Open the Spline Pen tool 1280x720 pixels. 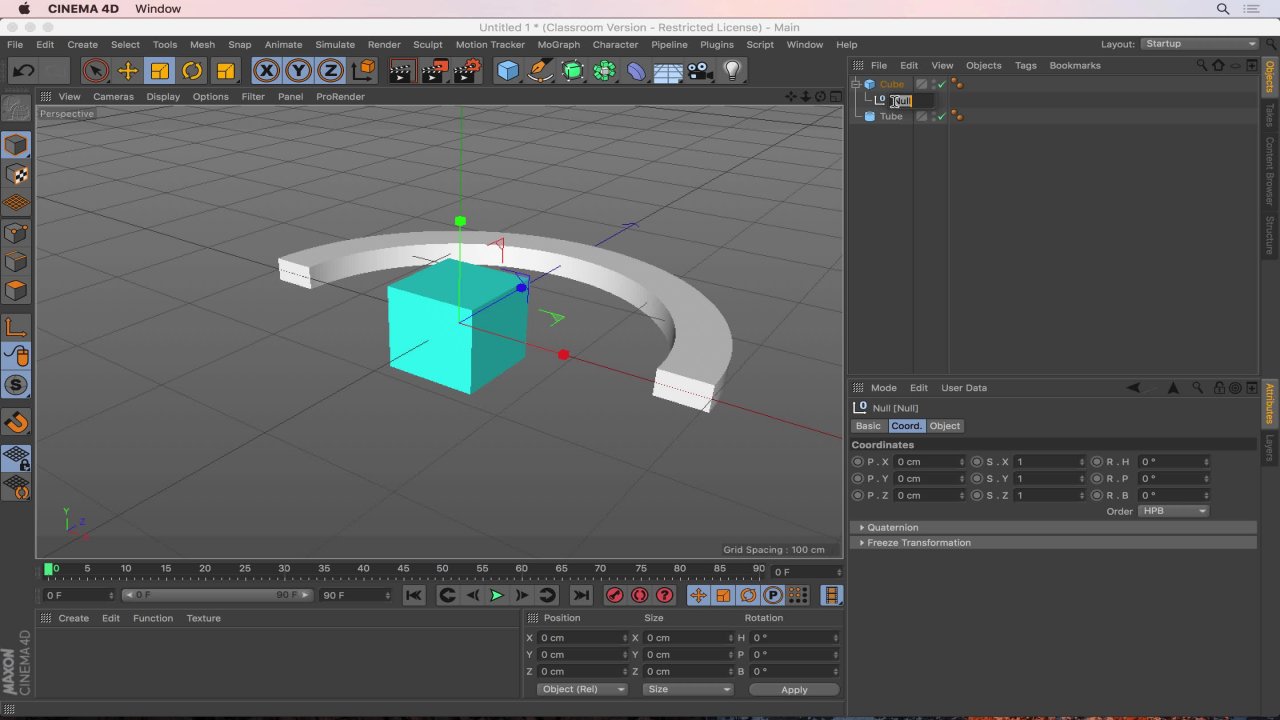(540, 70)
